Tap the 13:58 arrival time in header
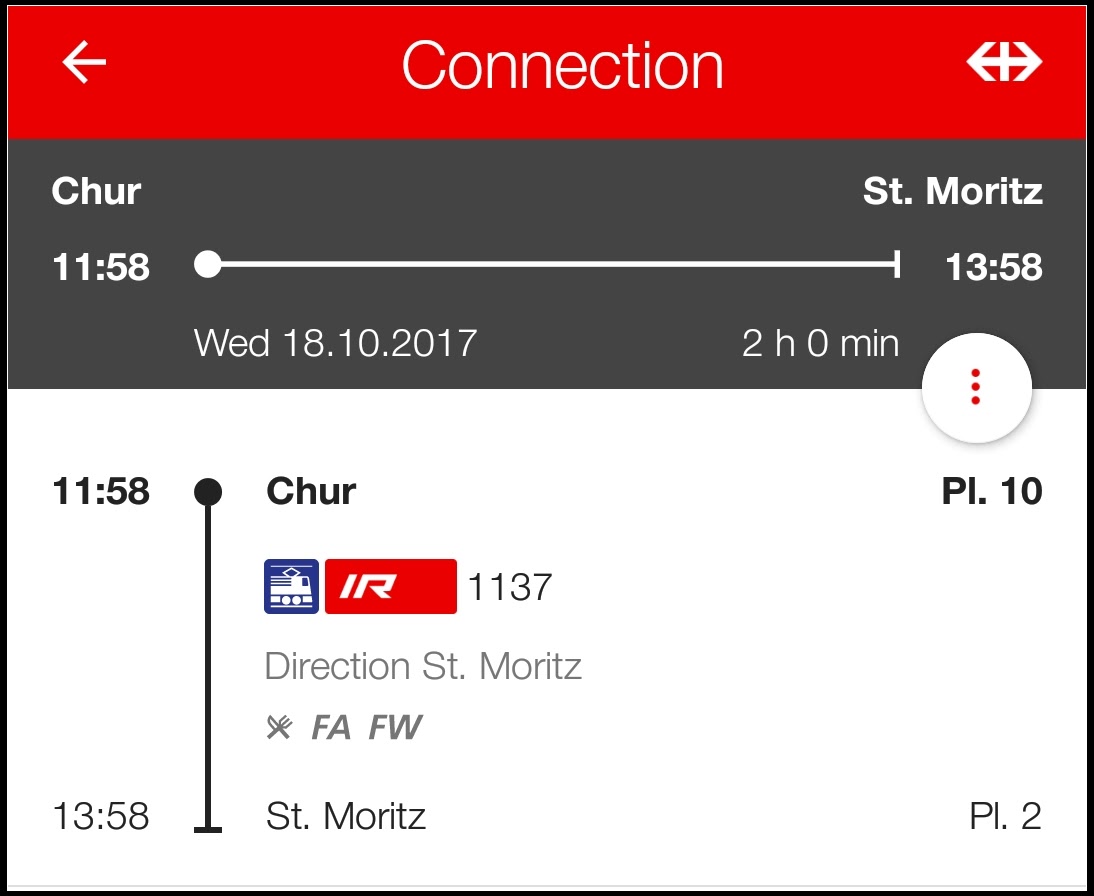1094x896 pixels. click(x=993, y=268)
